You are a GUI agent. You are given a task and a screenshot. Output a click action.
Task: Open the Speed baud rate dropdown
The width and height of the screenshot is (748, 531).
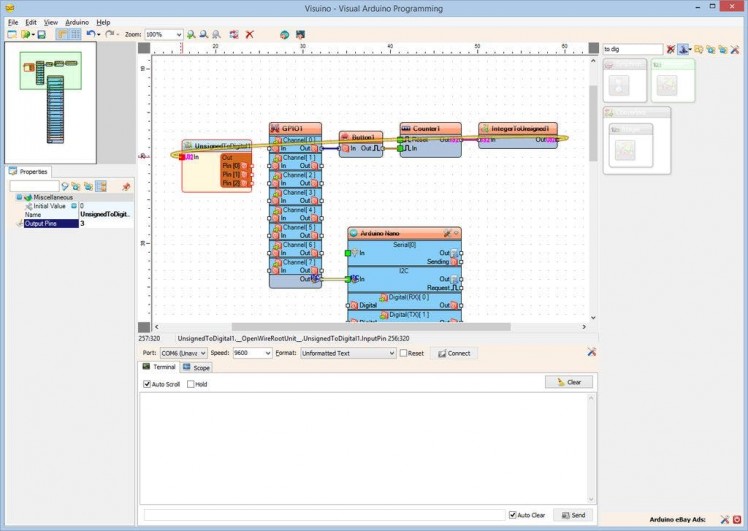coord(267,353)
